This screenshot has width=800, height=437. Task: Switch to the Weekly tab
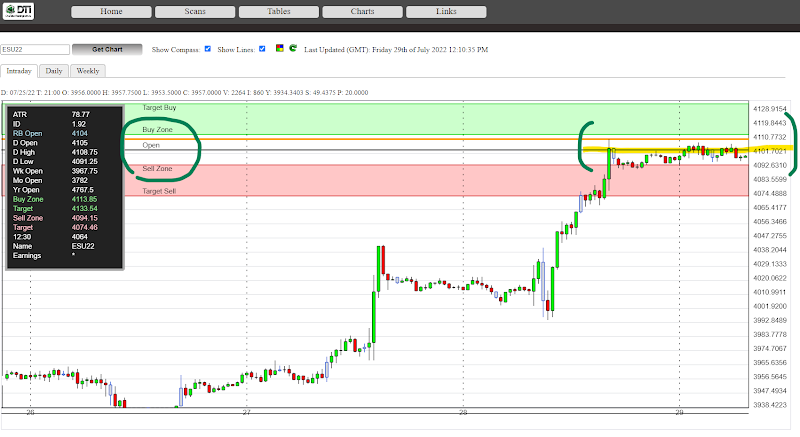click(x=88, y=72)
